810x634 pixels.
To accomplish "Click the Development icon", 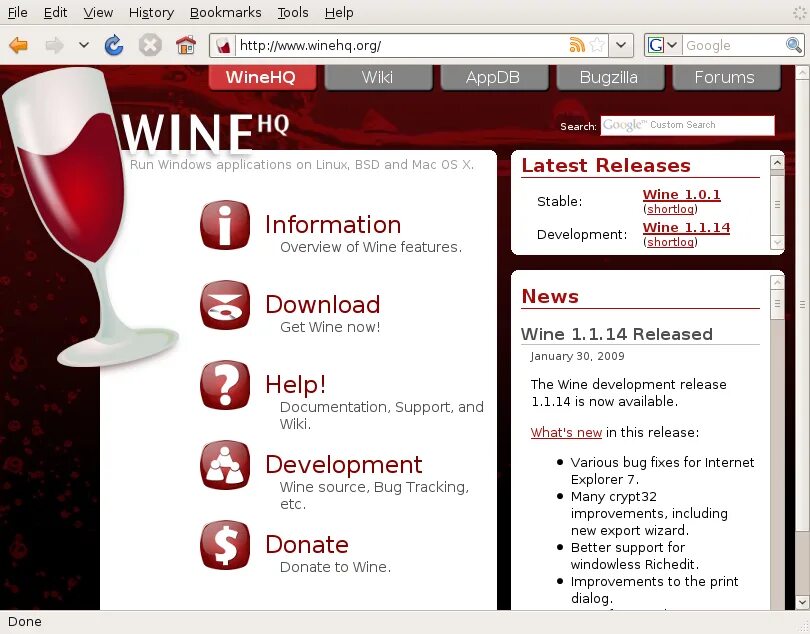I will click(x=225, y=466).
